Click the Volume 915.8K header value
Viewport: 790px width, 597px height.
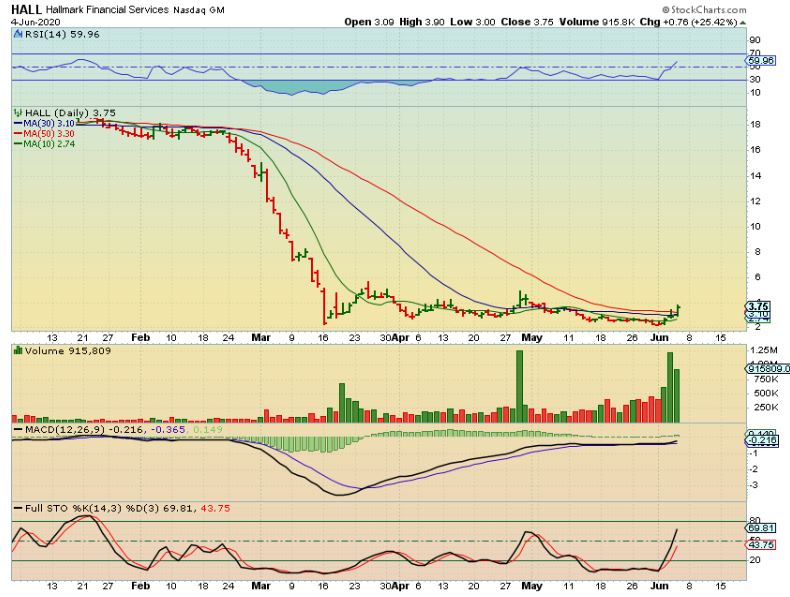597,22
